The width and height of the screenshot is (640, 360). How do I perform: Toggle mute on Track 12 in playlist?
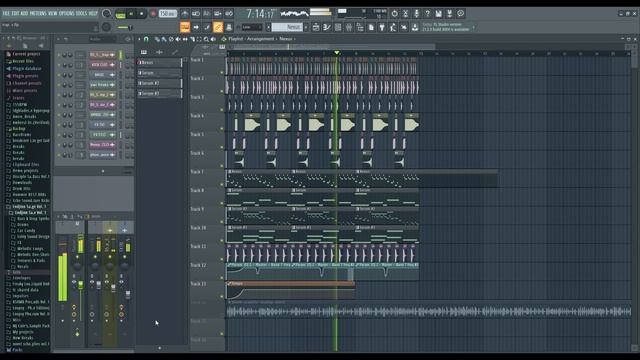tap(222, 278)
